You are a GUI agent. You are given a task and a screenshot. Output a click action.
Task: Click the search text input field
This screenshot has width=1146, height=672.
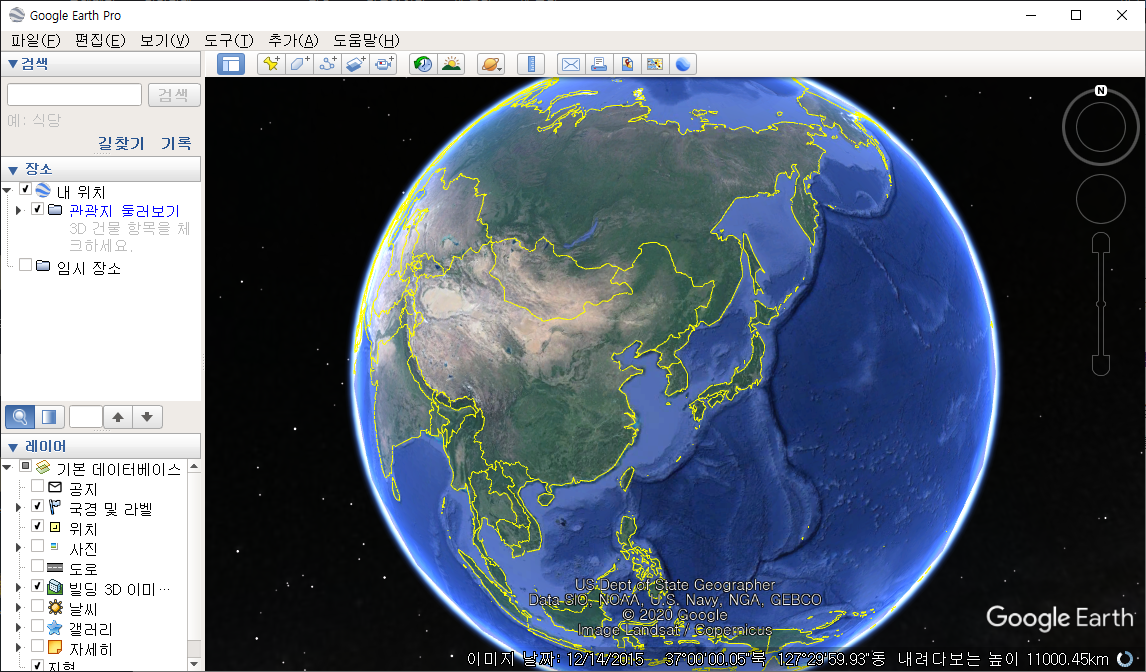point(75,94)
